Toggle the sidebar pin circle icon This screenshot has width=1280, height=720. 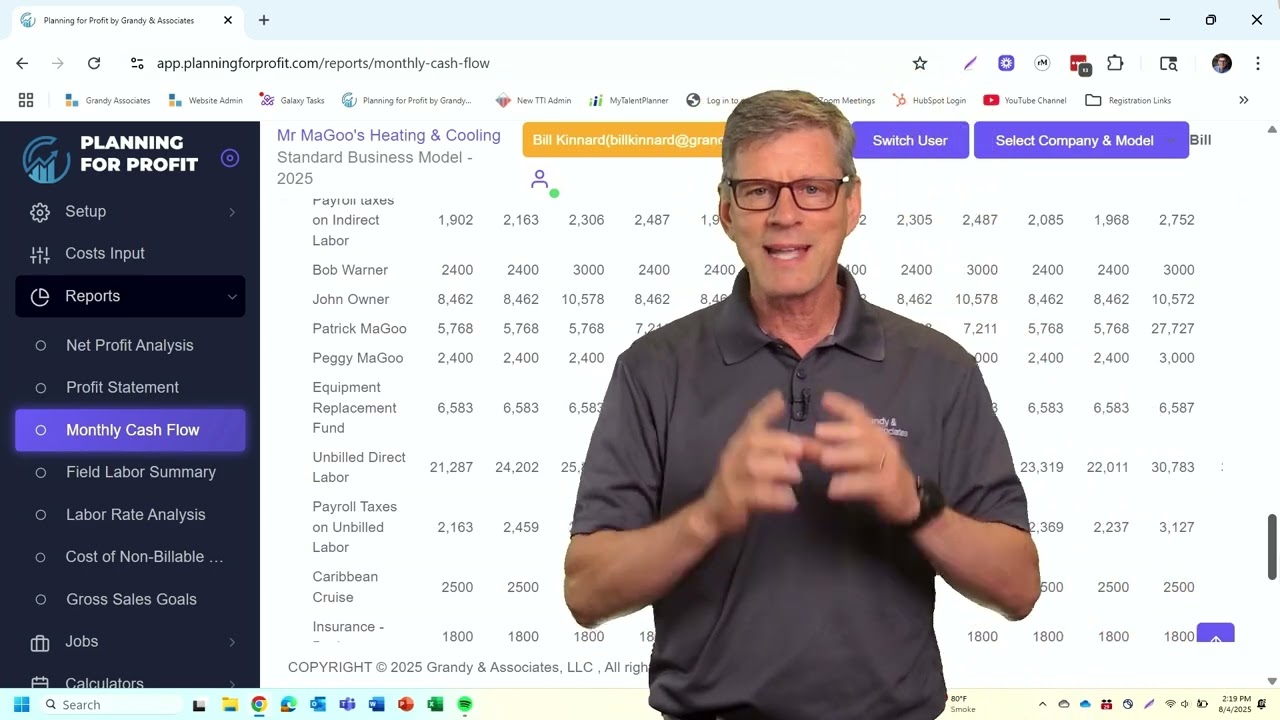point(230,158)
